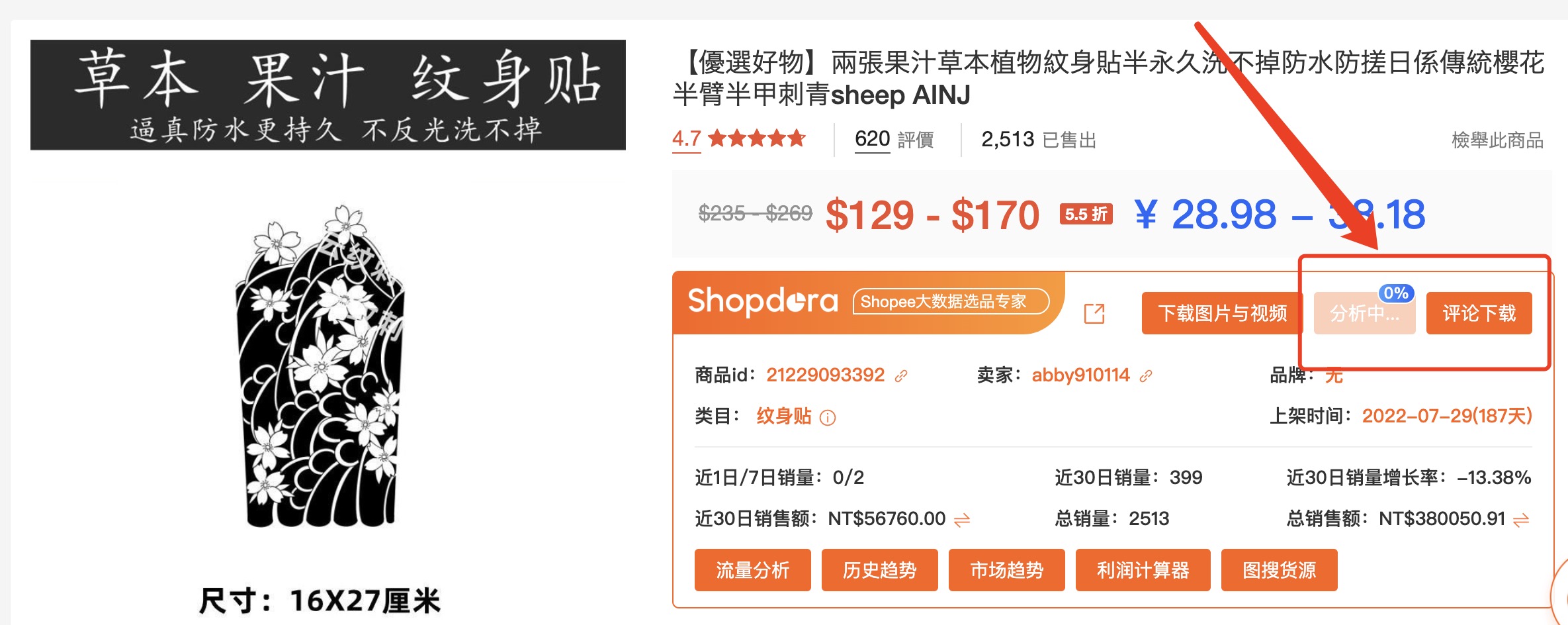1568x625 pixels.
Task: Click the 620 評價 reviews link
Action: (894, 140)
